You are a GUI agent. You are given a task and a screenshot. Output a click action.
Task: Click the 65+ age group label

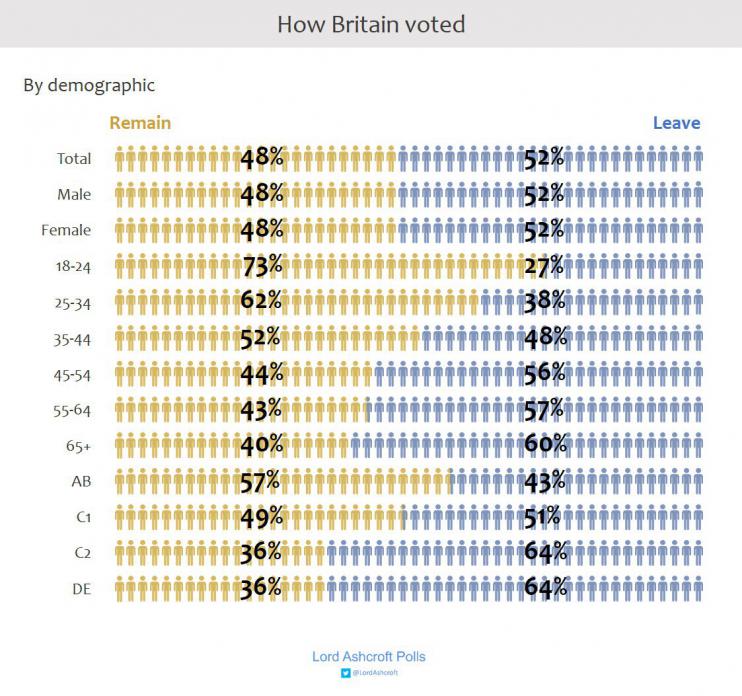coord(77,446)
